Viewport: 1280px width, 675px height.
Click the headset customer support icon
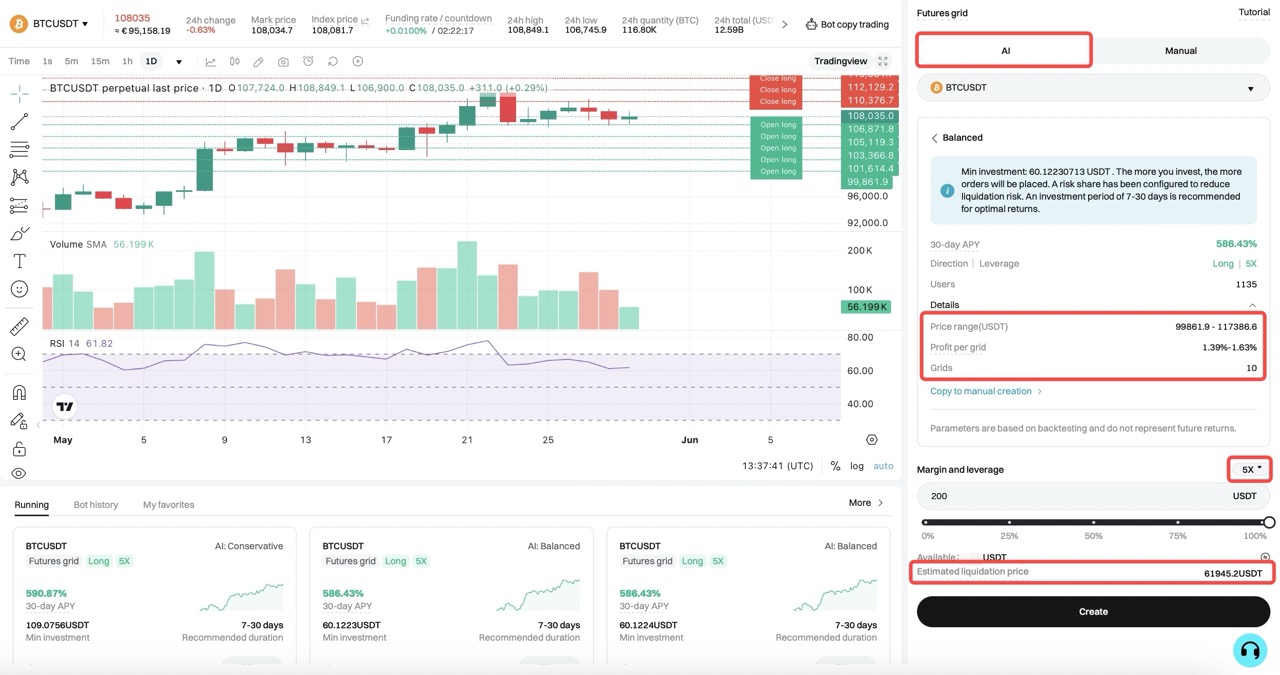[1249, 651]
